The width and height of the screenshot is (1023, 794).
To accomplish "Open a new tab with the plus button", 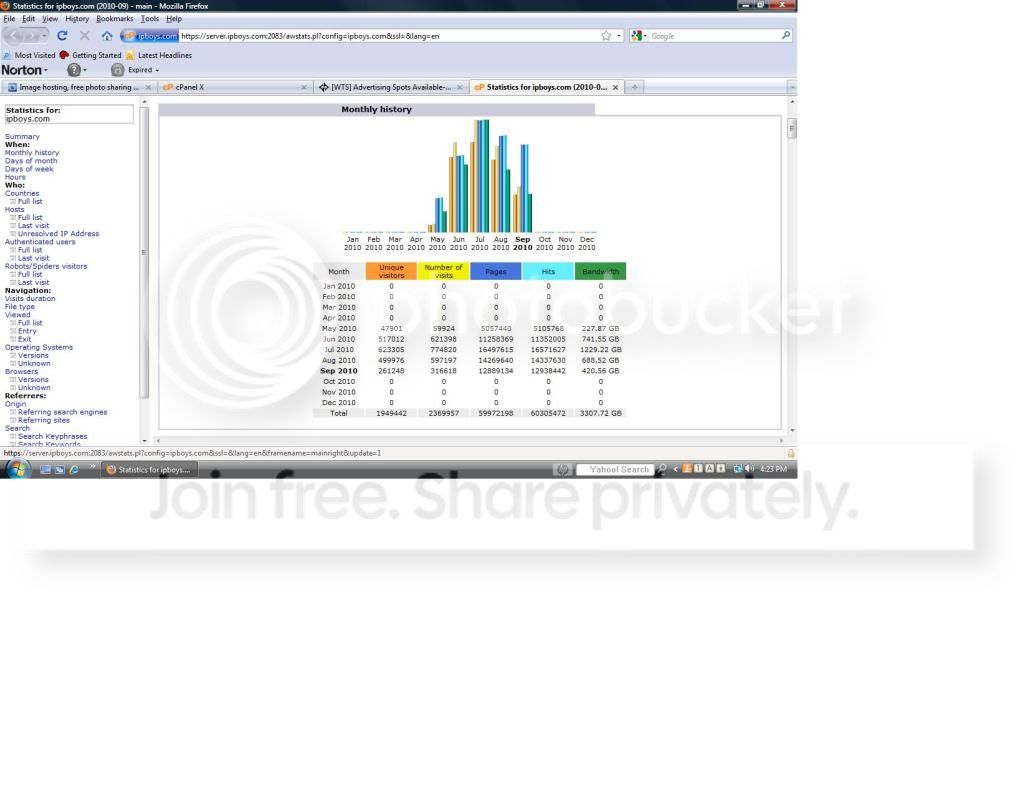I will coord(634,87).
